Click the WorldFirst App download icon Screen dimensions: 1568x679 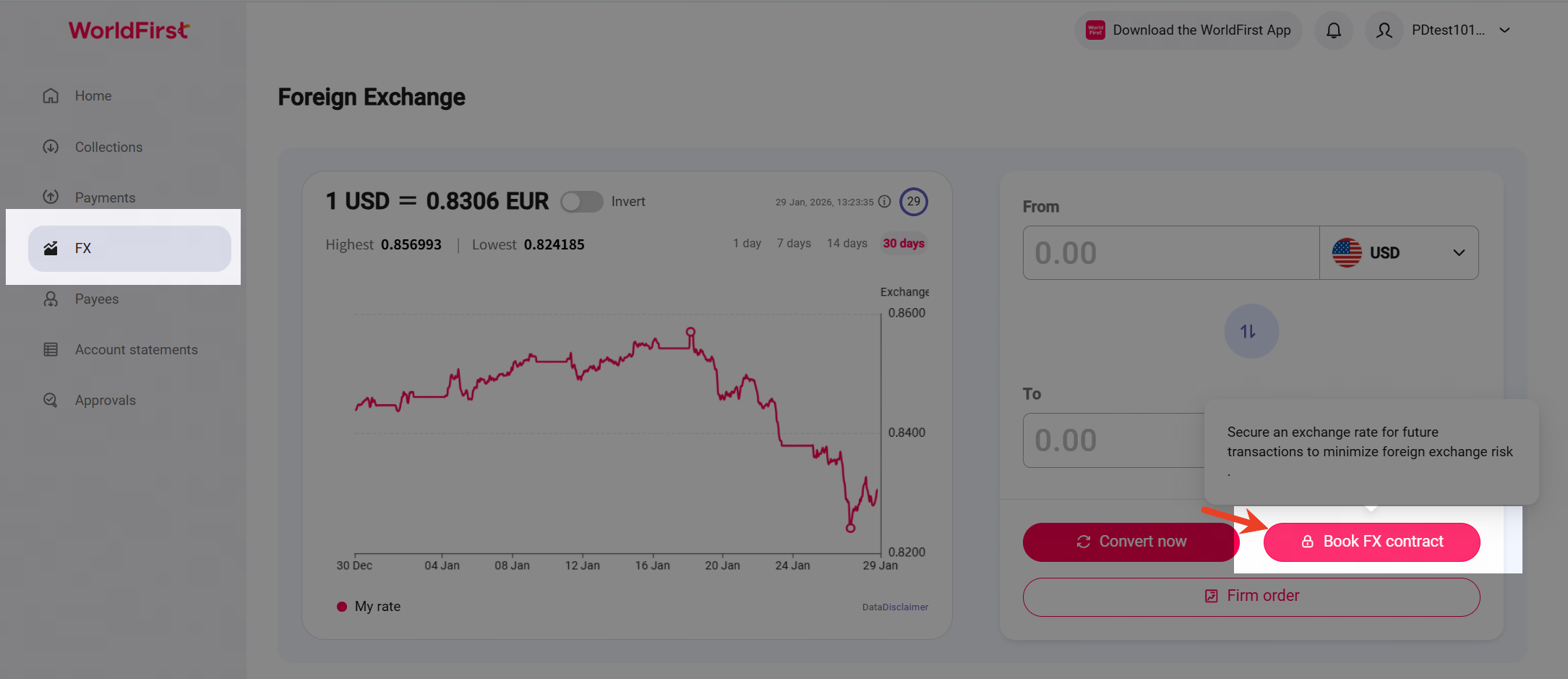[x=1095, y=30]
